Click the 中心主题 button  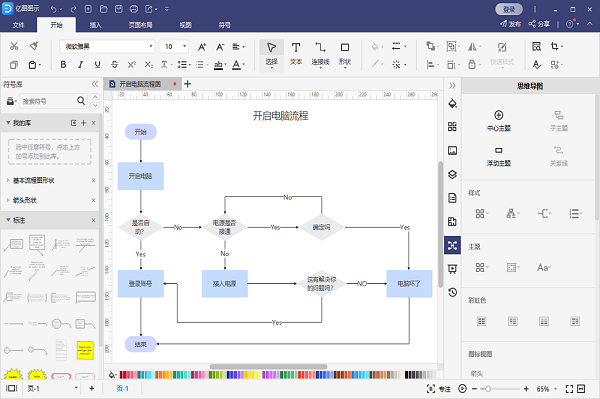499,121
